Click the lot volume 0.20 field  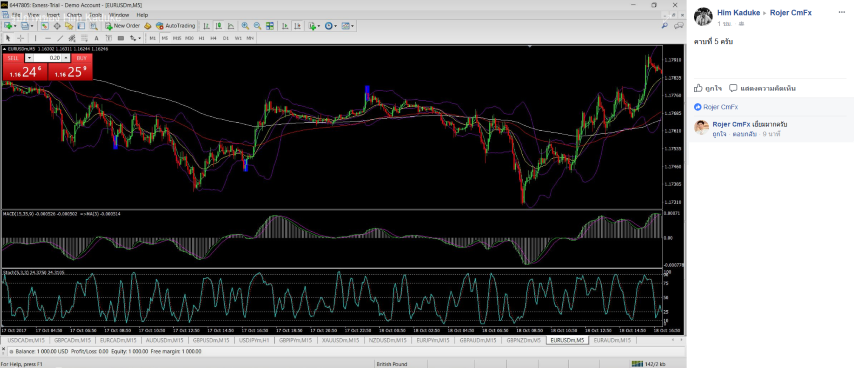(48, 58)
